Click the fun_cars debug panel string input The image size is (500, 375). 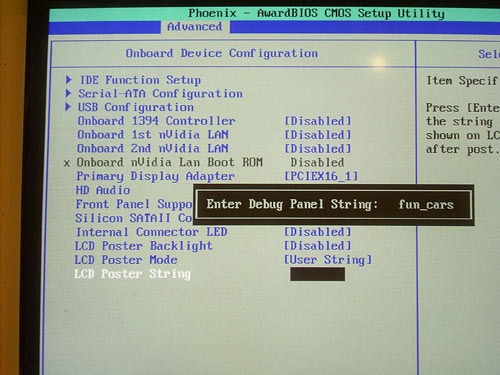click(x=426, y=204)
